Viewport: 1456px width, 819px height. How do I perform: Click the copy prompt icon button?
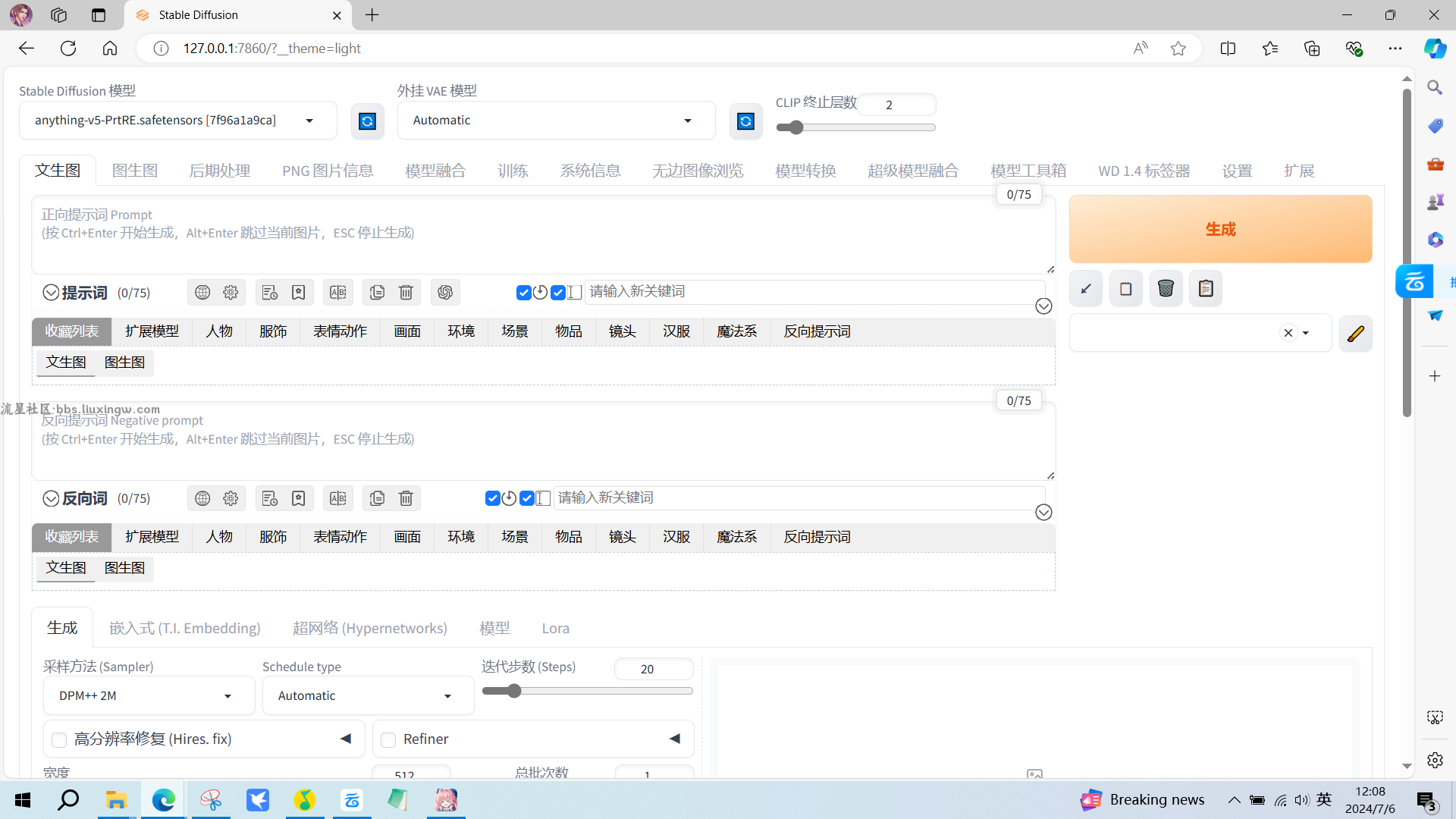click(377, 292)
